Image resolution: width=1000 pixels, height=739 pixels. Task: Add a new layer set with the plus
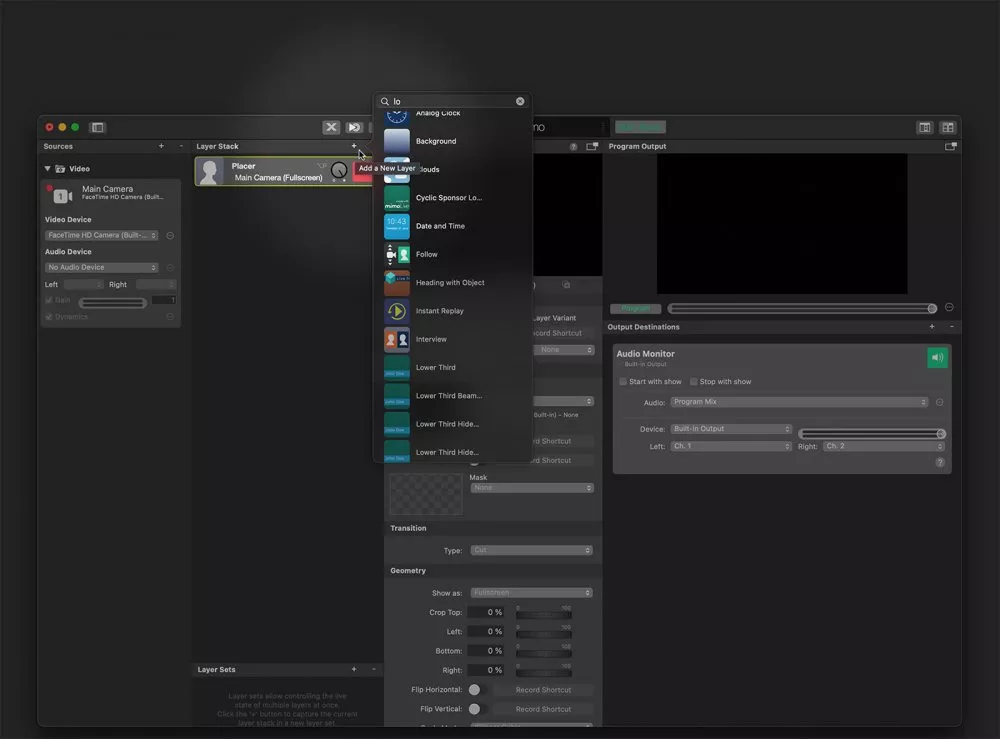(354, 669)
